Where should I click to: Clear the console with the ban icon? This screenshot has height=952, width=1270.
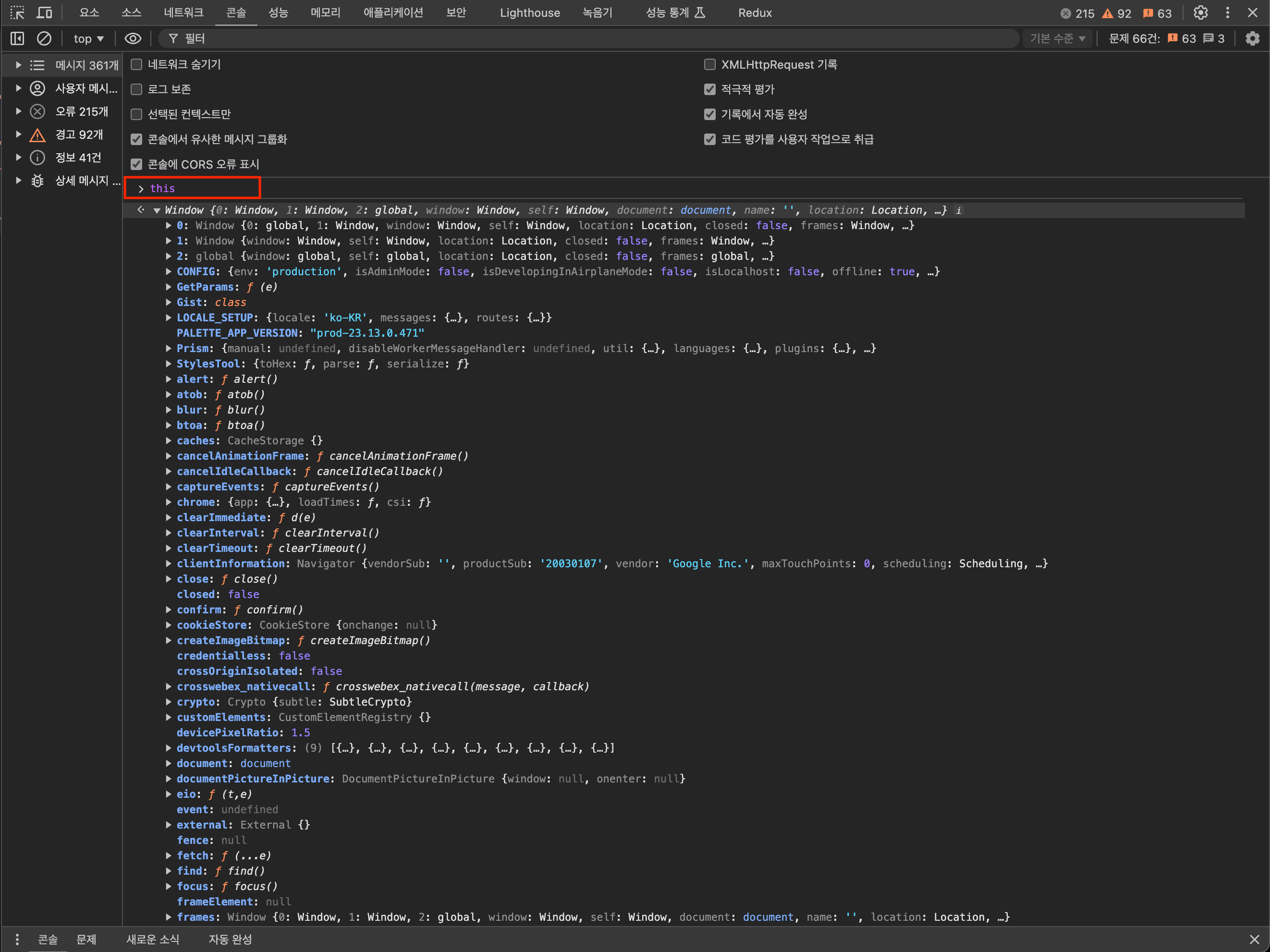(x=44, y=38)
